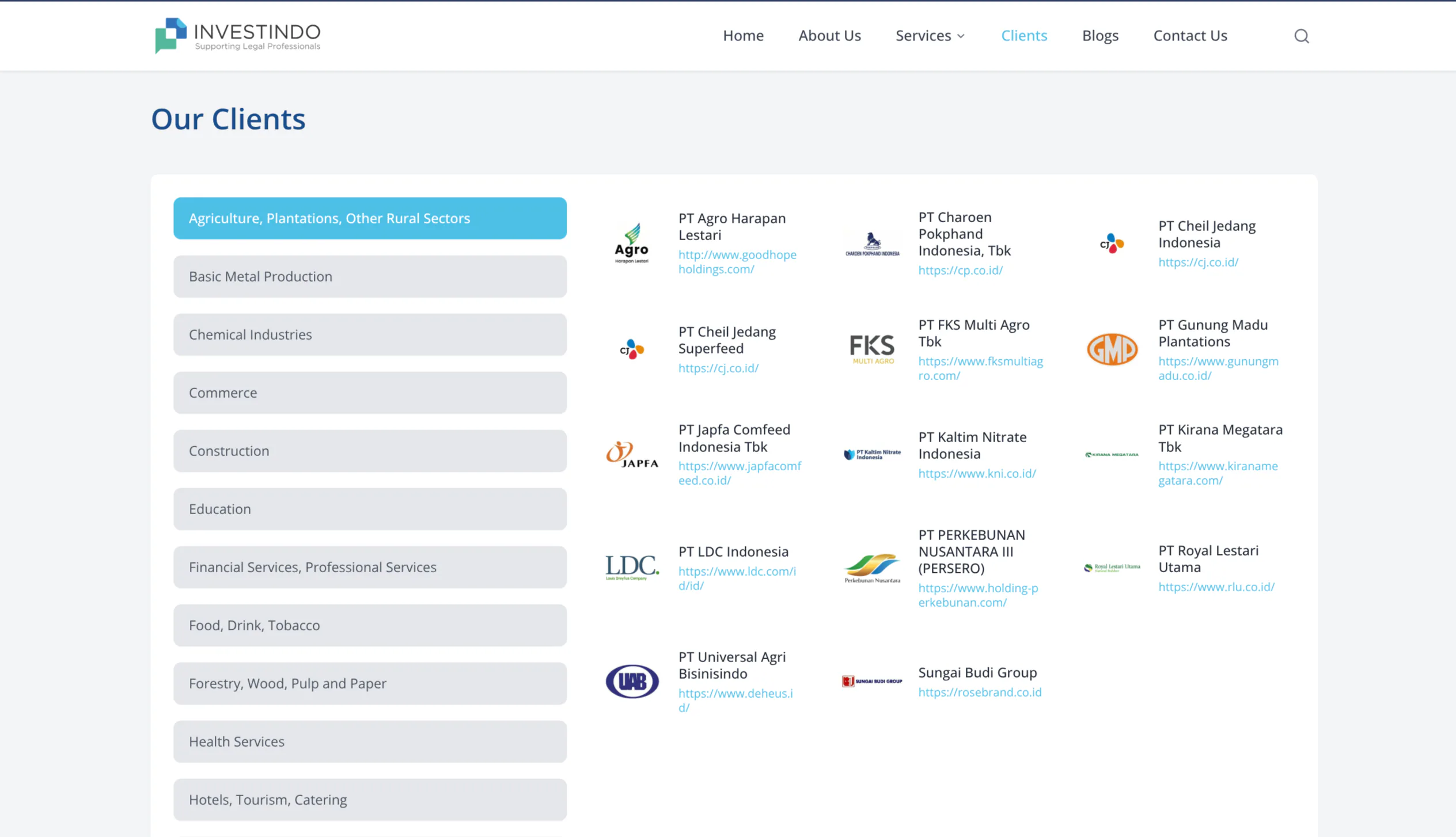Screen dimensions: 1456x837
Task: Click the JAPFA logo
Action: (632, 454)
